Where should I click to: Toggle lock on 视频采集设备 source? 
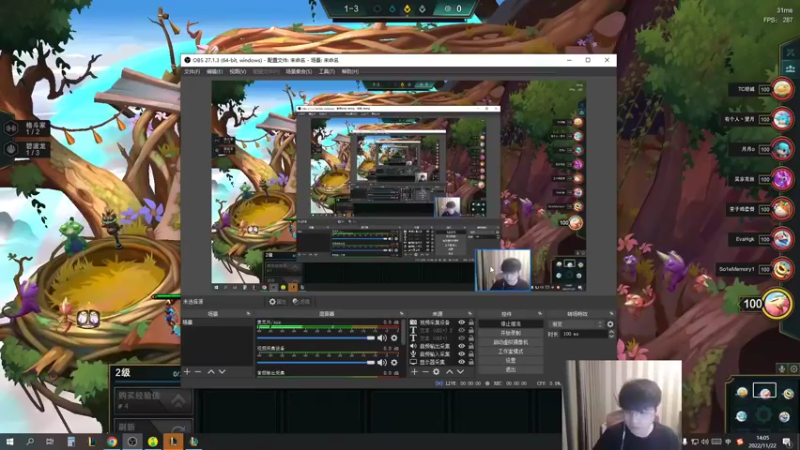471,323
